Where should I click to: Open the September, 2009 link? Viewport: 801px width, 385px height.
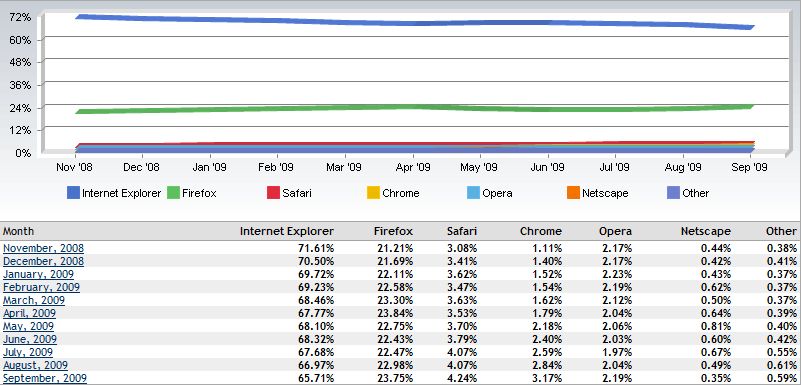pyautogui.click(x=45, y=378)
